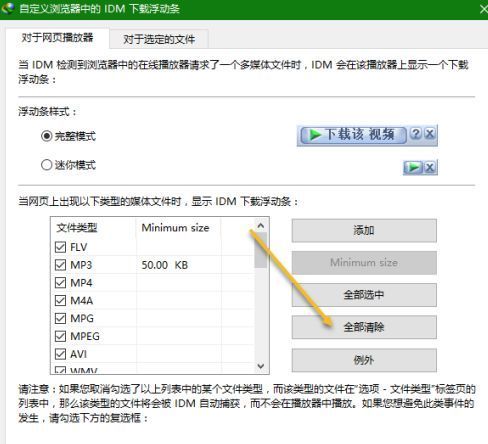Open the 例外 exceptions button
The image size is (488, 444).
click(x=364, y=360)
